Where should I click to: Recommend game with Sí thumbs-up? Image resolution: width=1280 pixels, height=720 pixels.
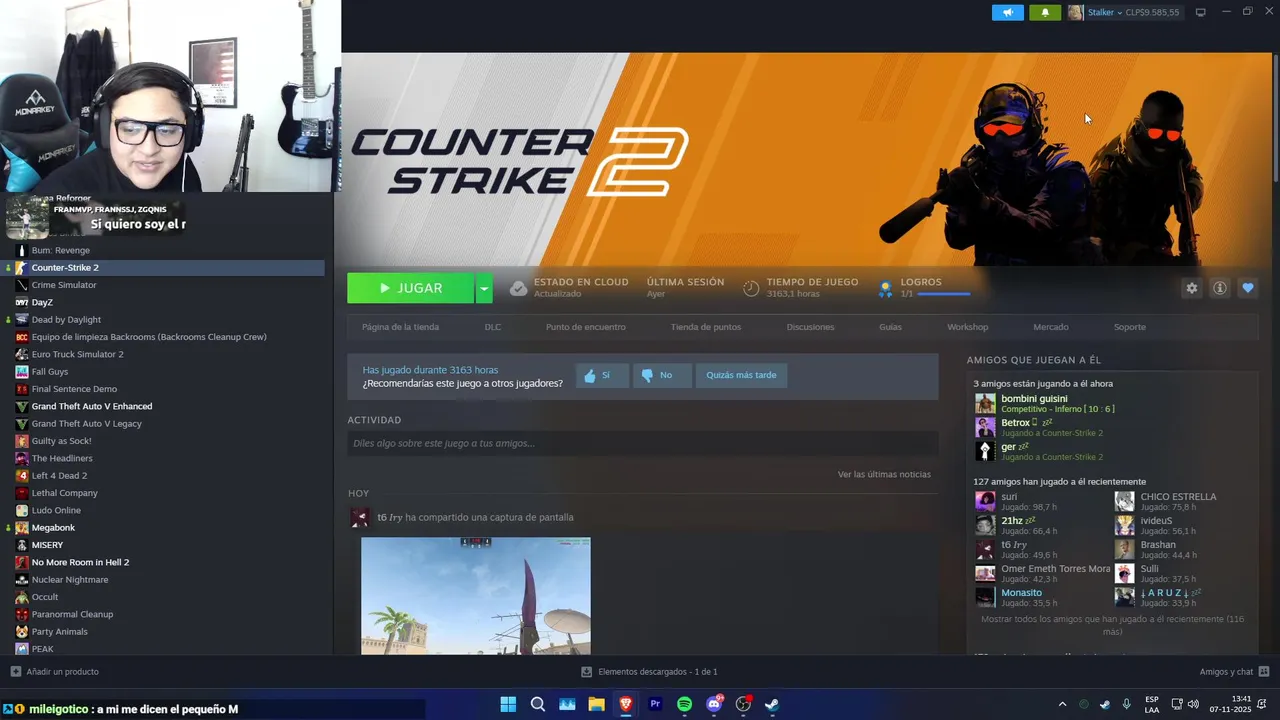pyautogui.click(x=602, y=375)
